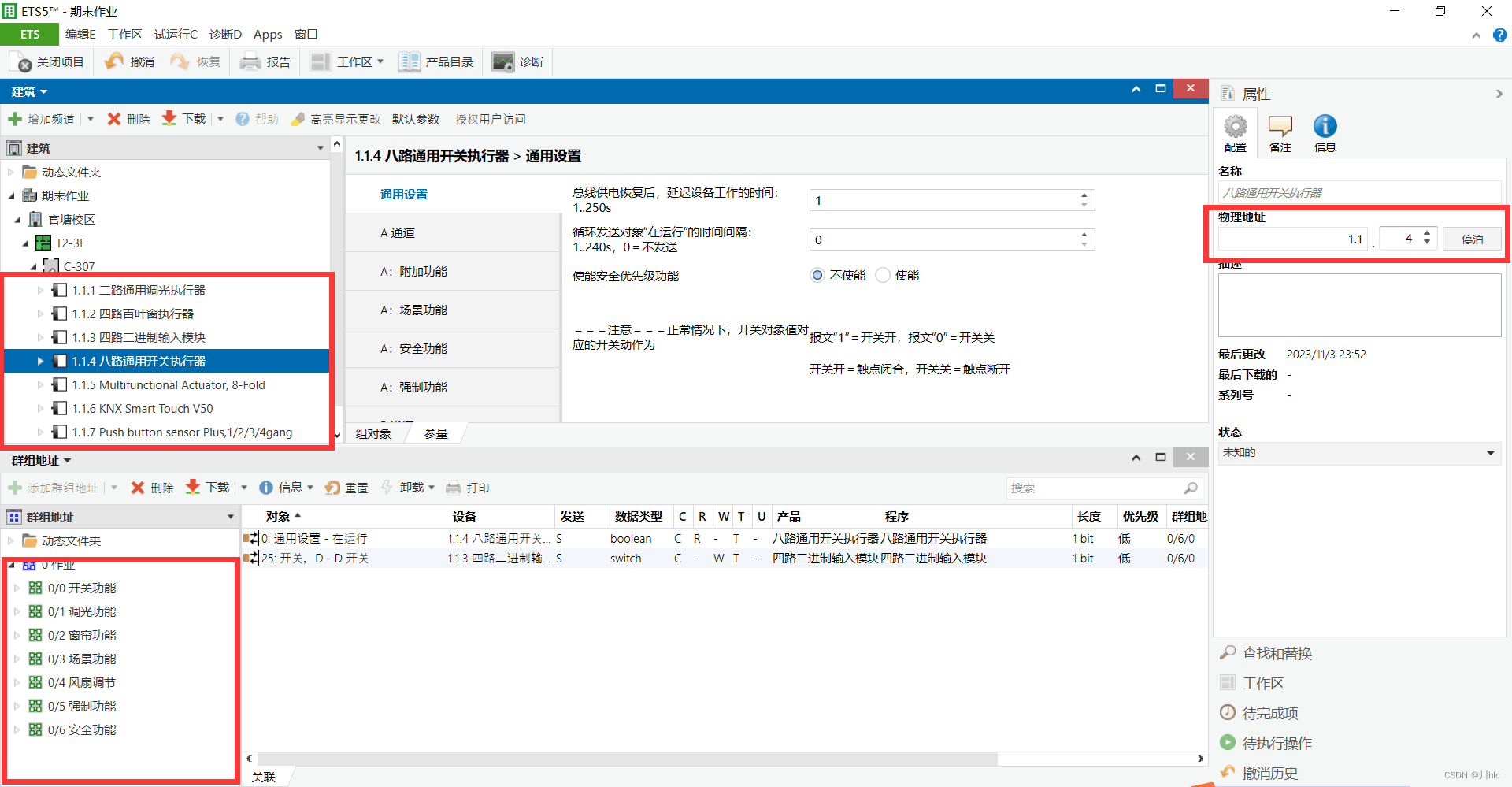Screen dimensions: 1512x787
Task: Open the 报告 report printer icon
Action: coord(250,61)
